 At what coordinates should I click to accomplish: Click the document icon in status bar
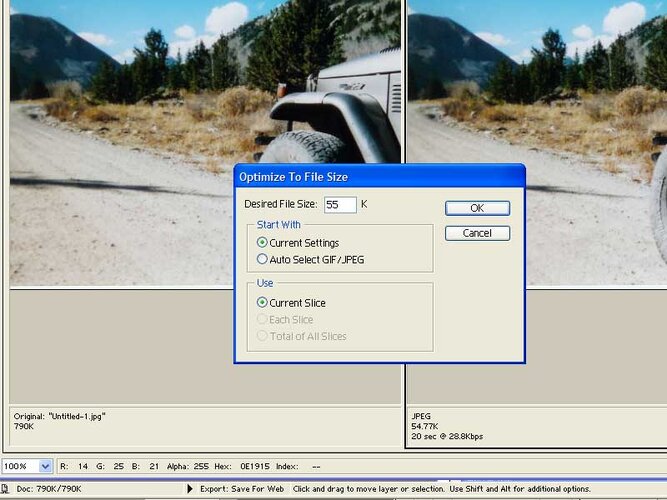pos(5,489)
